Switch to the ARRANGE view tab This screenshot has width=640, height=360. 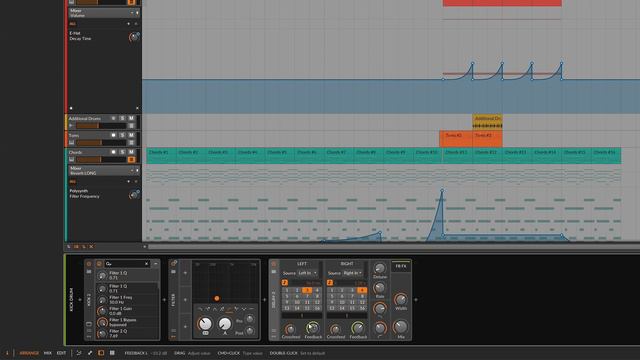29,353
